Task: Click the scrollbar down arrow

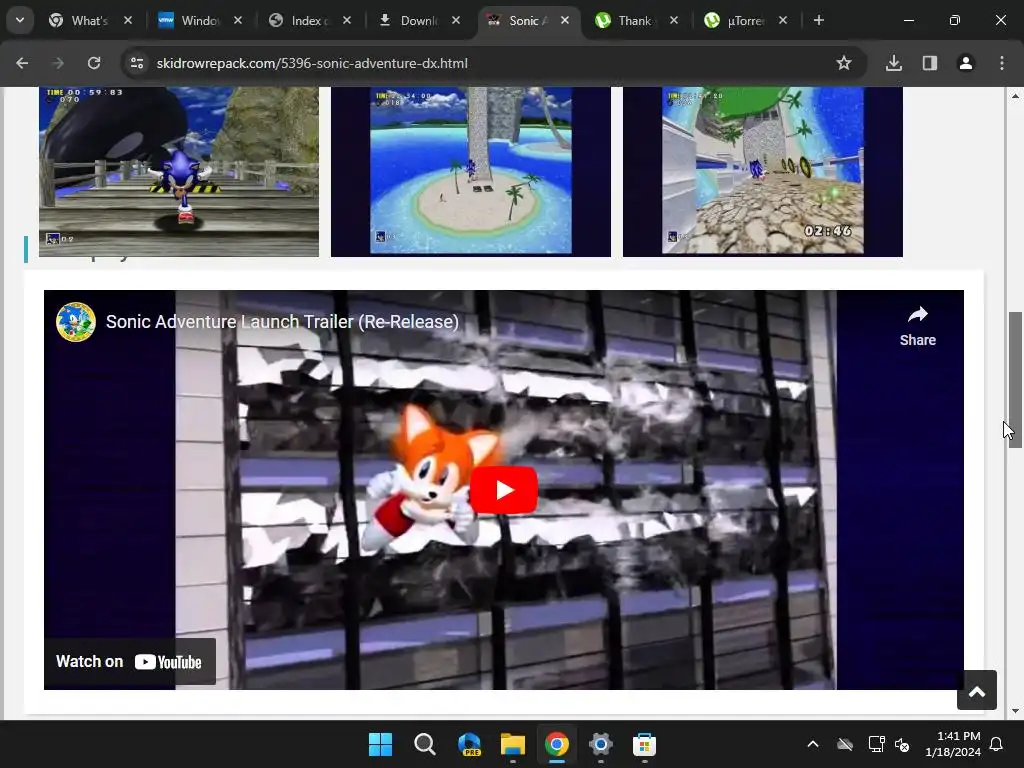Action: pyautogui.click(x=1015, y=711)
